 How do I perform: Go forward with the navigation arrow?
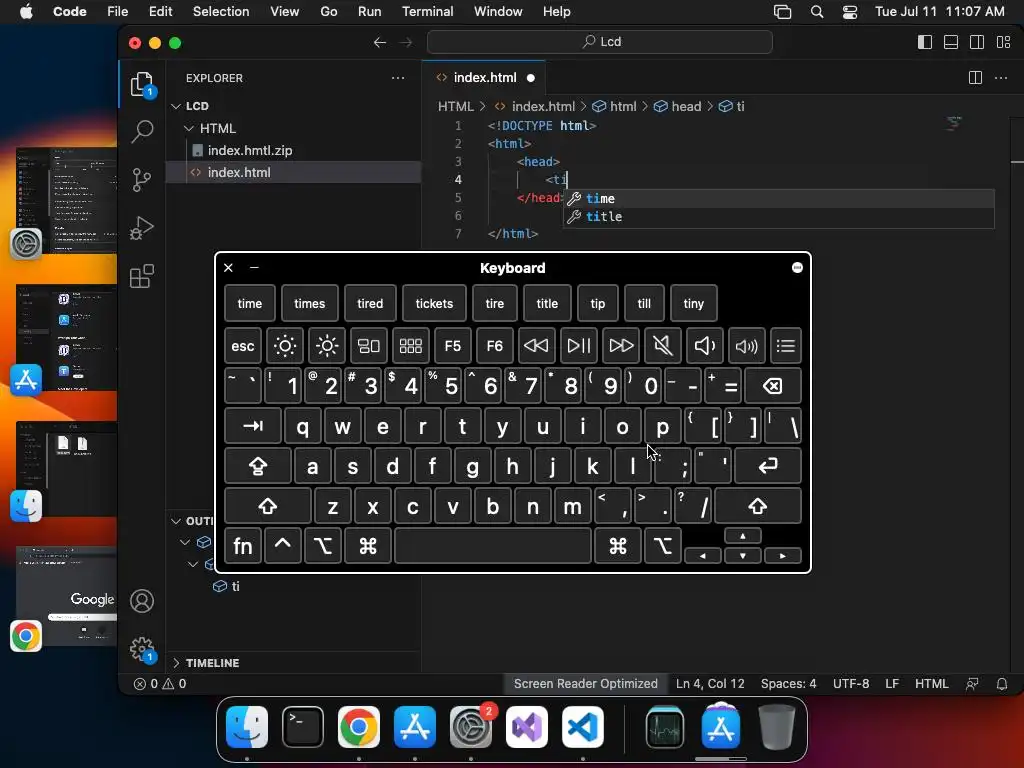406,42
